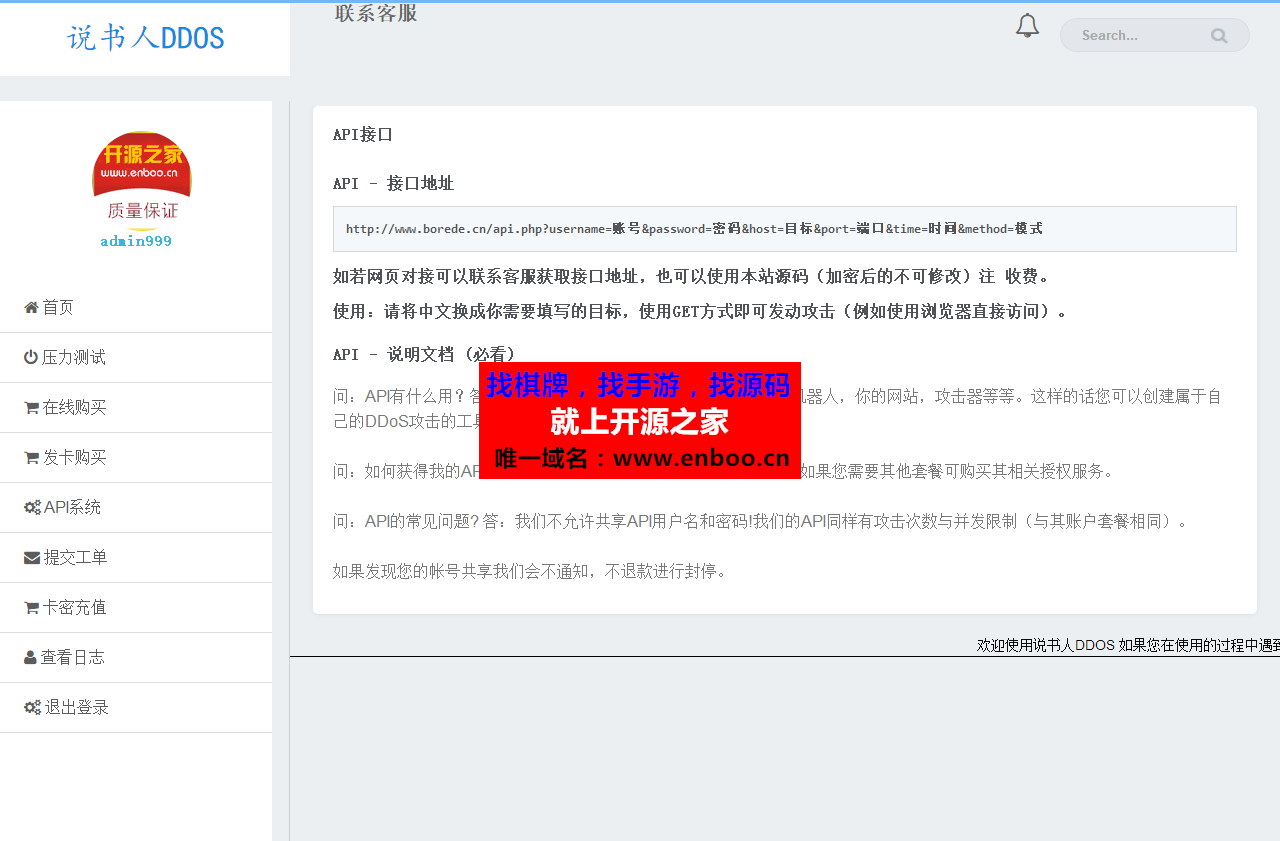Click the power icon beside 压力测试

[31, 357]
